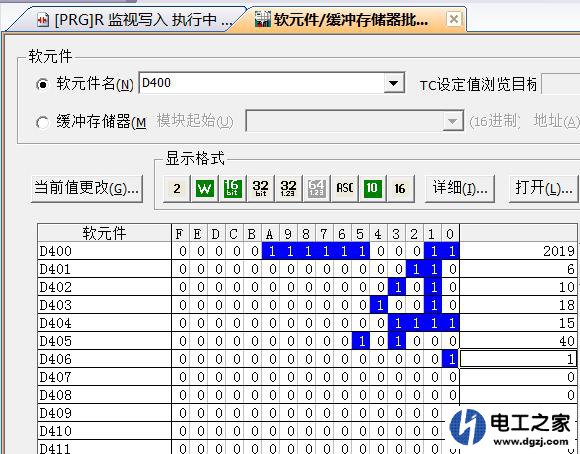The image size is (580, 454).
Task: Click the device batch monitor tab icon
Action: click(262, 19)
